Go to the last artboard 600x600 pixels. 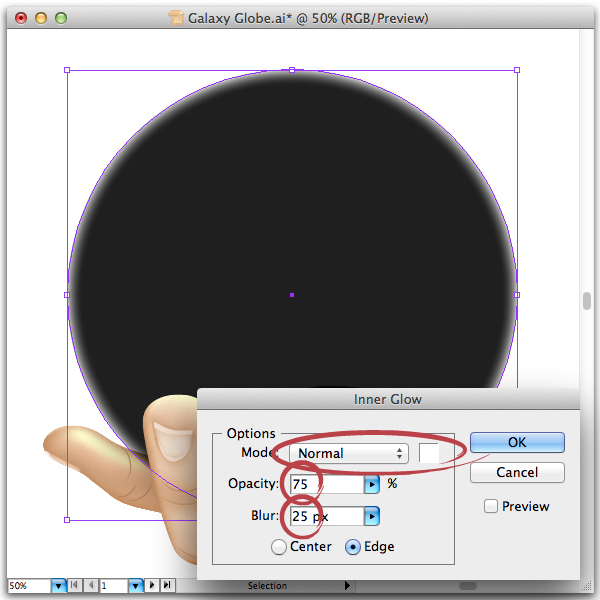pyautogui.click(x=168, y=585)
